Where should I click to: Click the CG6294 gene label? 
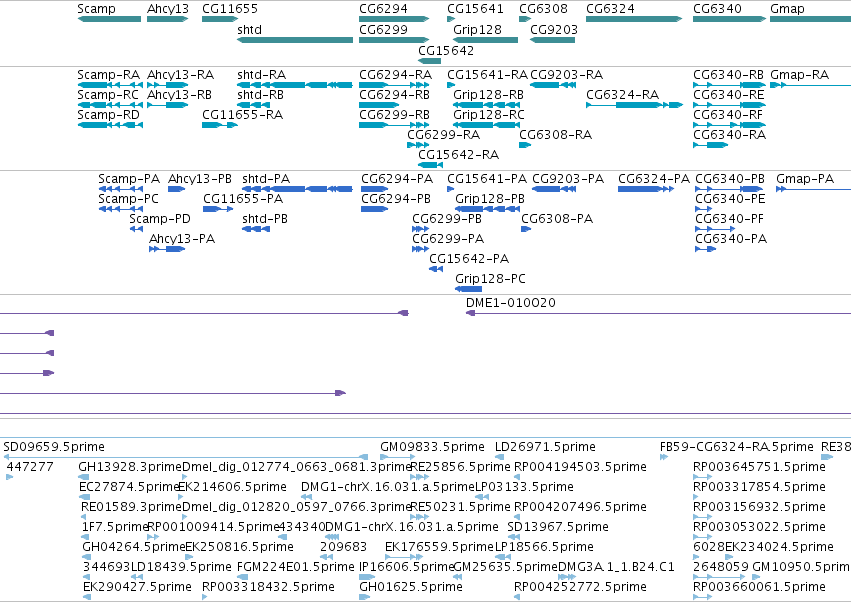click(383, 9)
